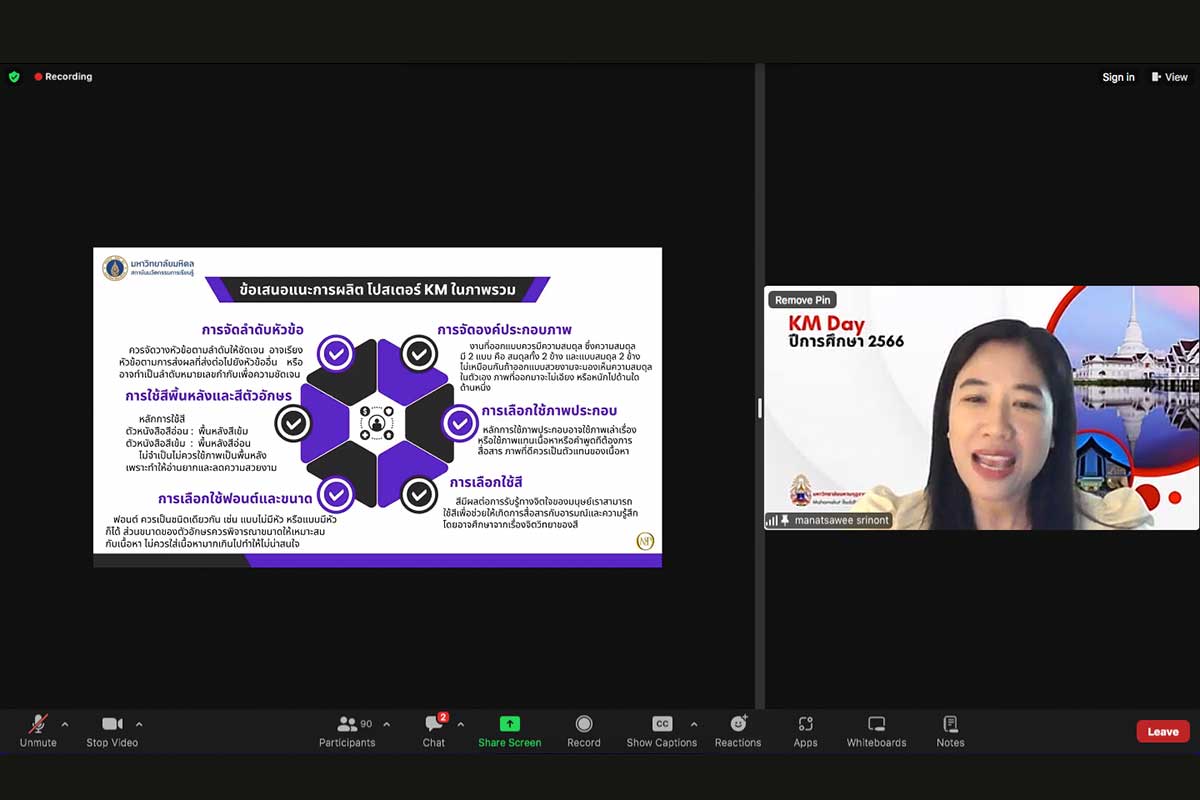Open the Chat panel
This screenshot has height=800, width=1200.
coord(434,725)
